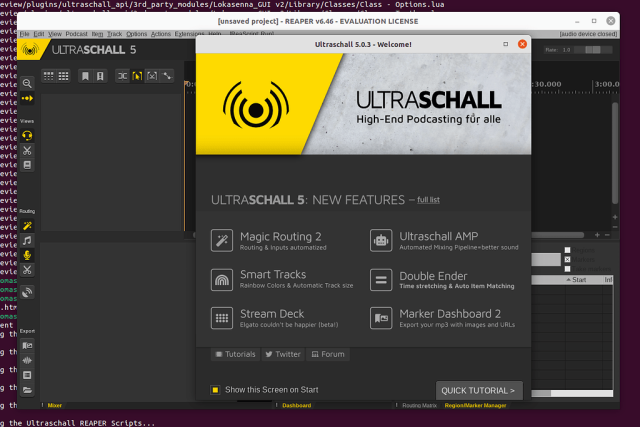
Task: Click the Forum button
Action: click(328, 354)
